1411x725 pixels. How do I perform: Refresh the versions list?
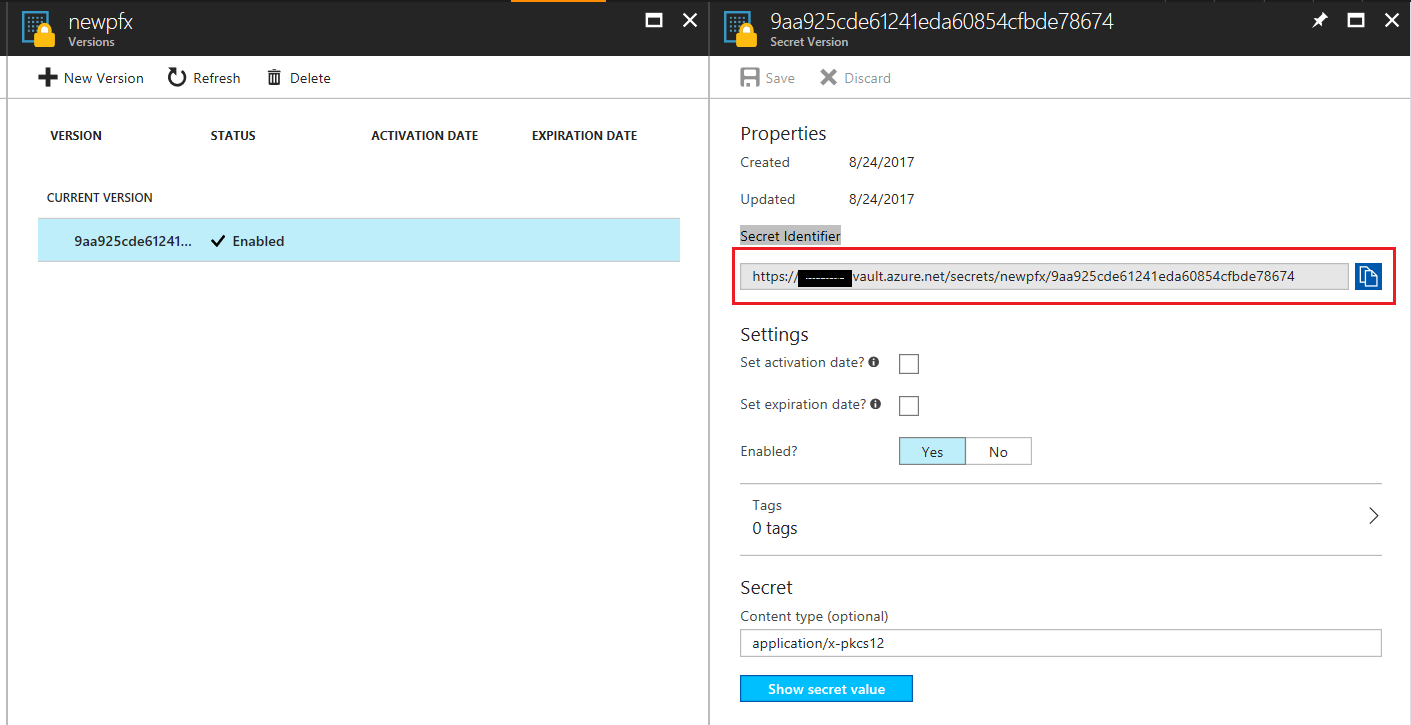tap(204, 78)
